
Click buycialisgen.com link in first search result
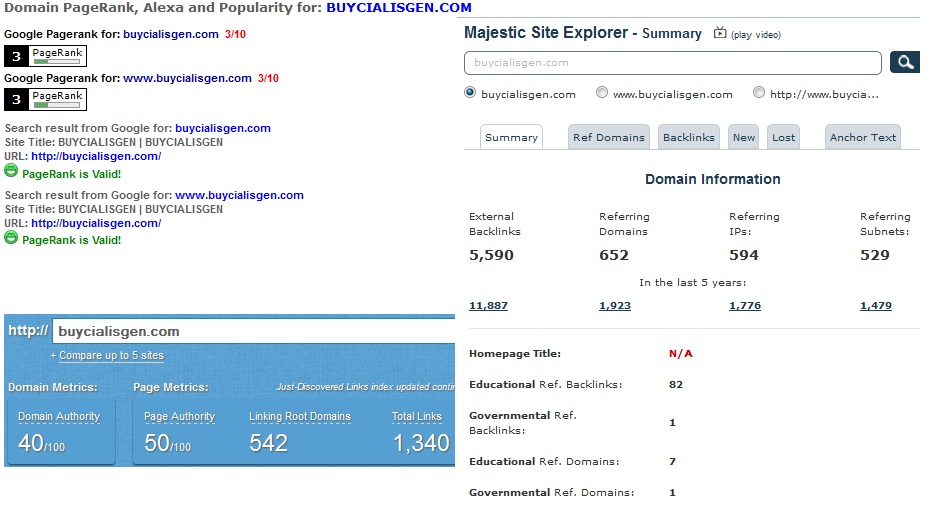click(223, 128)
